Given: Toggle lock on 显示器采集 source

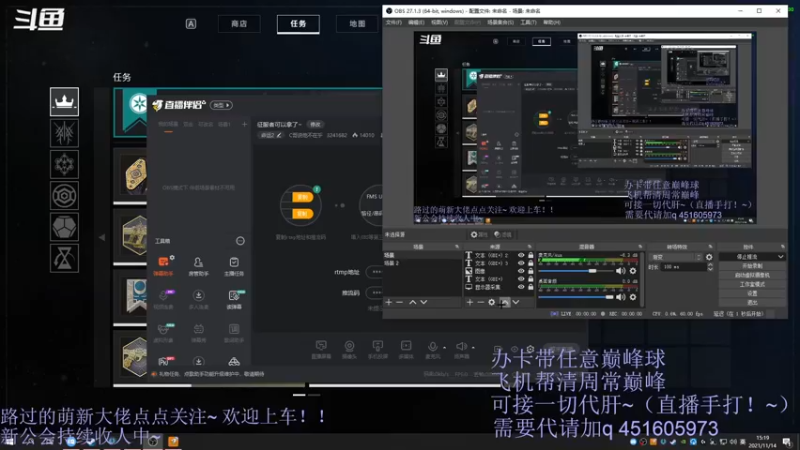Looking at the screenshot, I should click(x=531, y=287).
